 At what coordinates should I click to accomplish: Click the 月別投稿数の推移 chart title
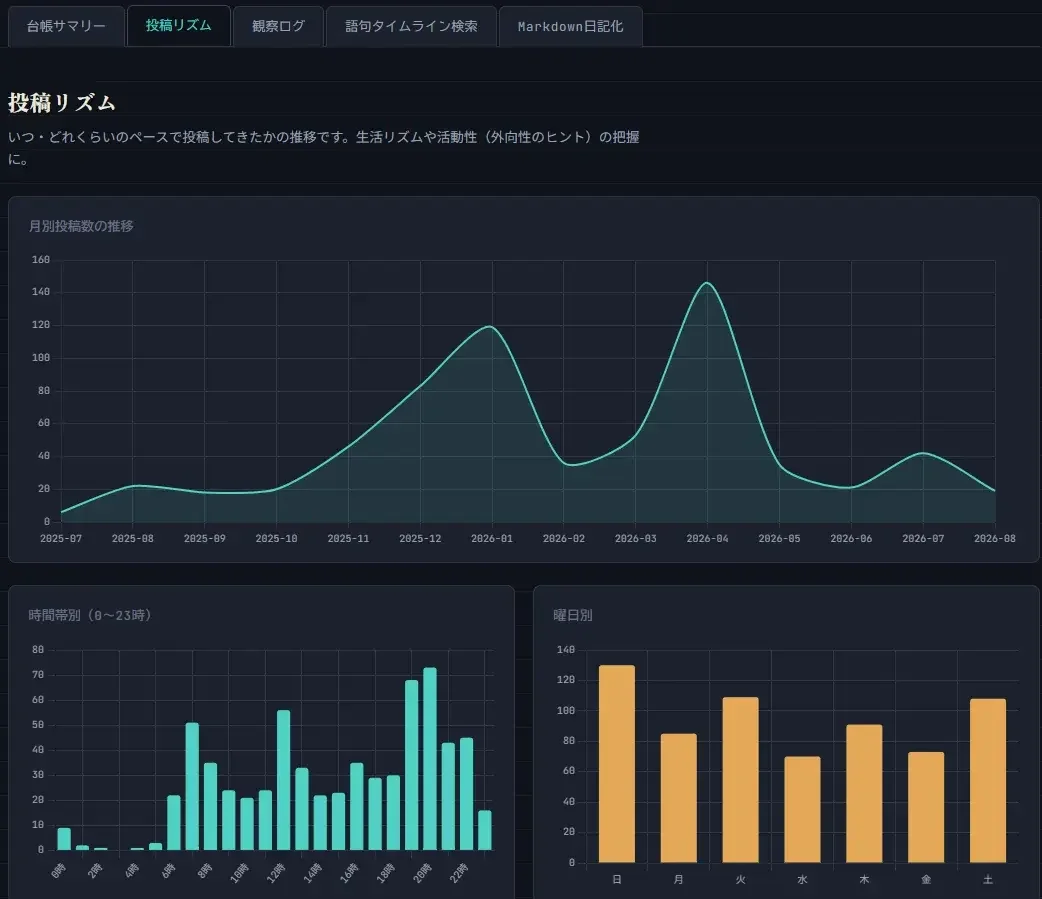(81, 226)
